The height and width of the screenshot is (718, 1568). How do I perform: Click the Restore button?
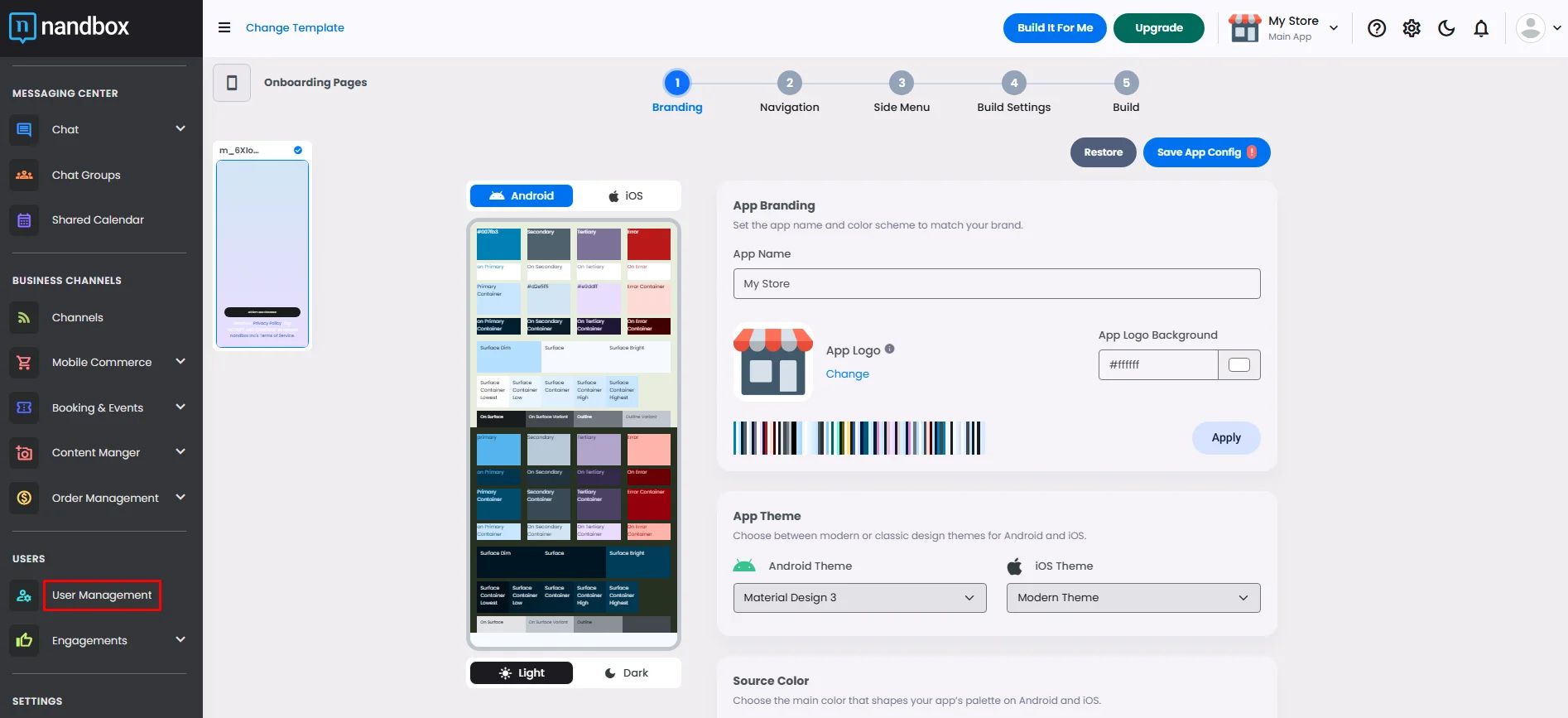(x=1104, y=152)
